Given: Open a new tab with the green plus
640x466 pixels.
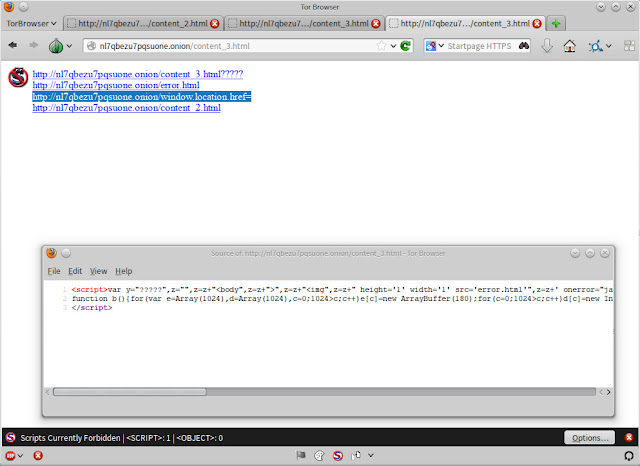Looking at the screenshot, I should [x=555, y=22].
